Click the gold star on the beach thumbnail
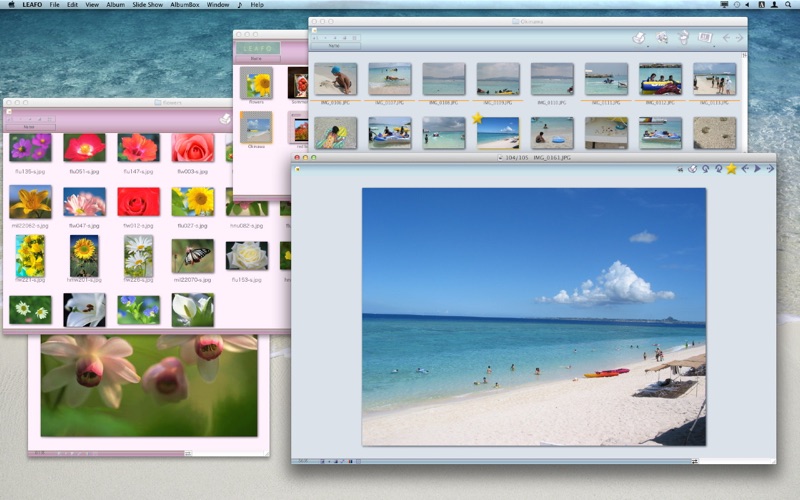 tap(477, 118)
